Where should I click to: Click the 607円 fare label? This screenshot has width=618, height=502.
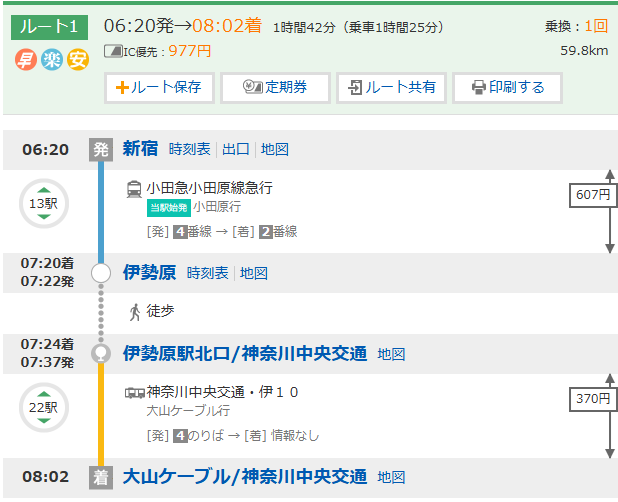tap(591, 194)
